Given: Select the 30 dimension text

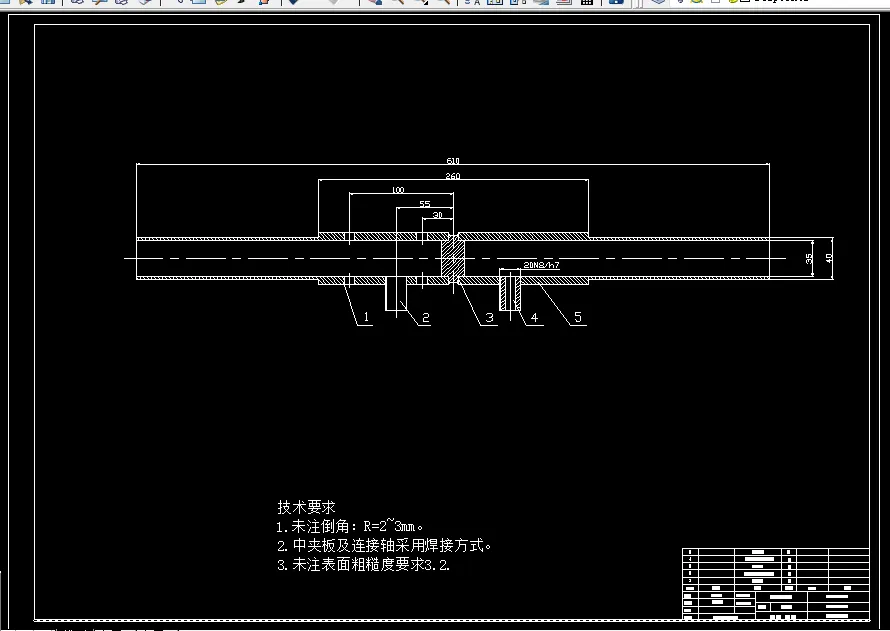Looking at the screenshot, I should pyautogui.click(x=438, y=215).
